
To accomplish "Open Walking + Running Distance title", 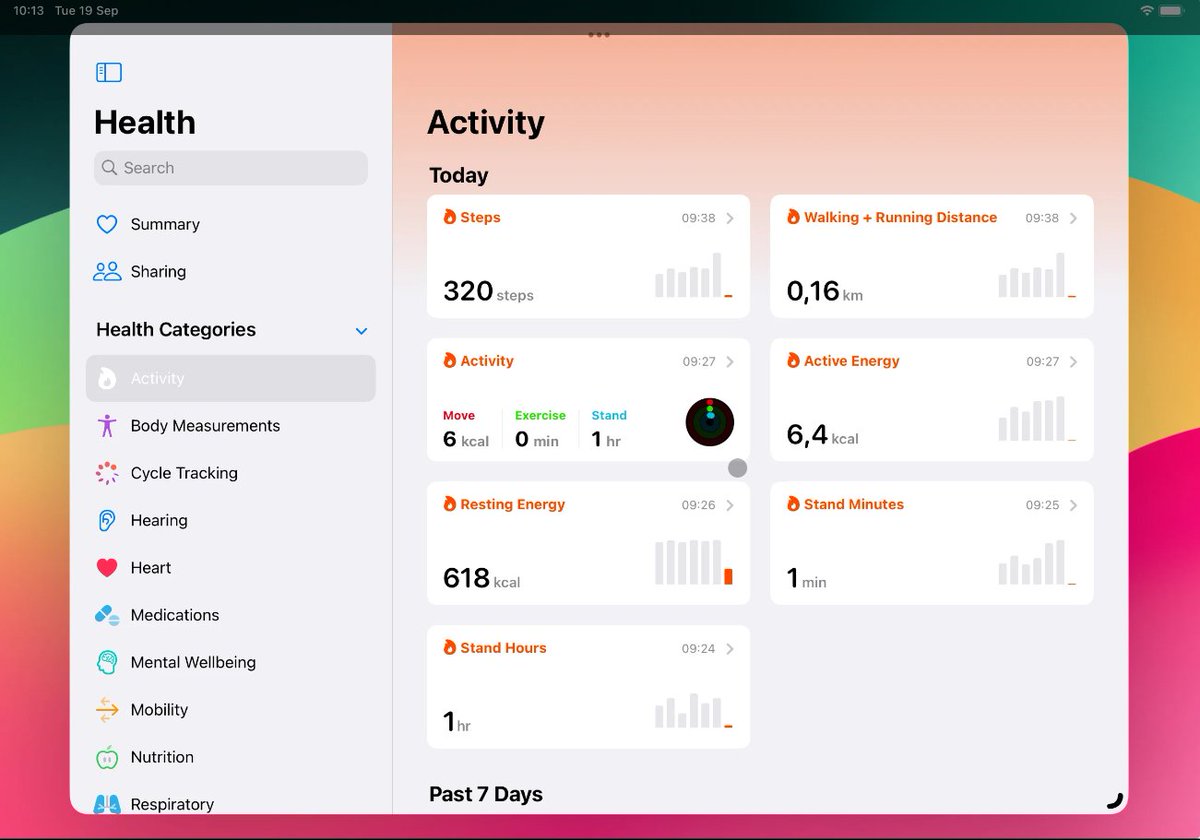I will (x=900, y=217).
